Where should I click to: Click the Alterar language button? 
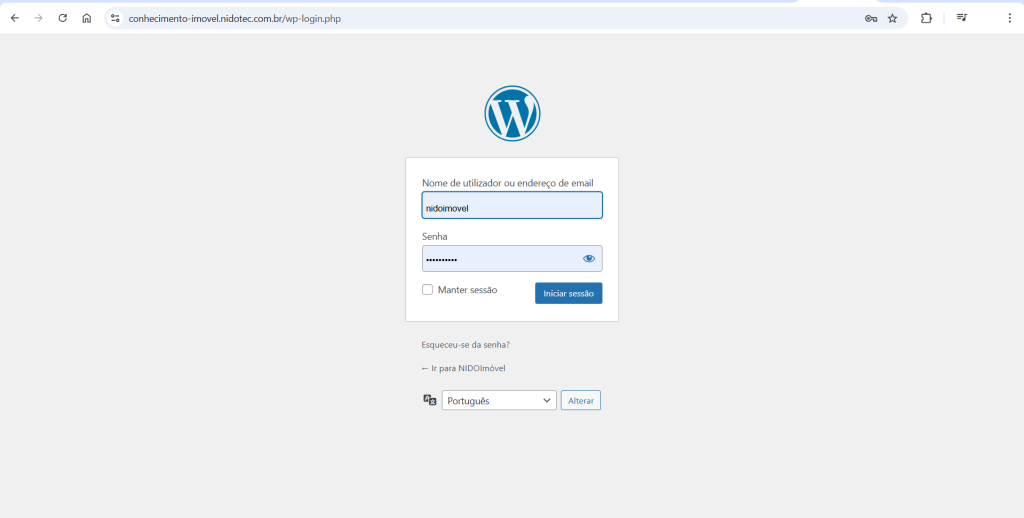[581, 400]
